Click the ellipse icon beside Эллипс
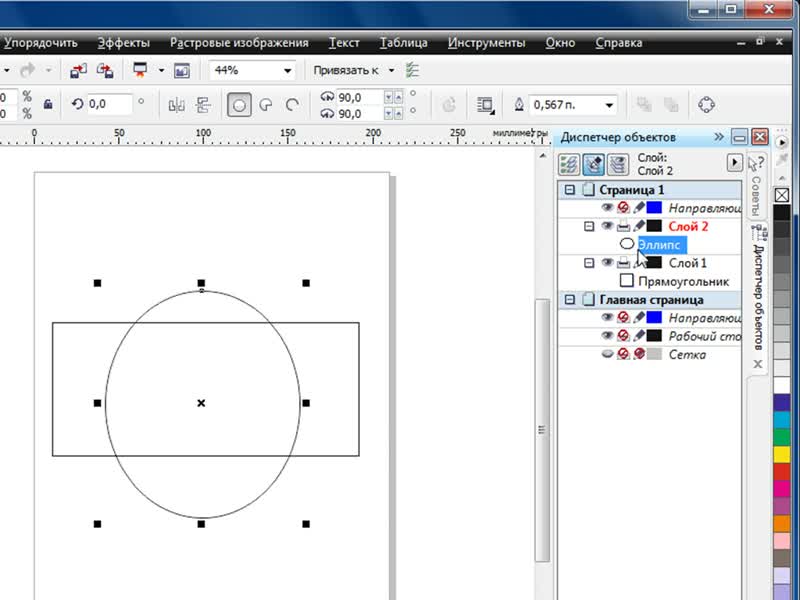 click(x=627, y=244)
